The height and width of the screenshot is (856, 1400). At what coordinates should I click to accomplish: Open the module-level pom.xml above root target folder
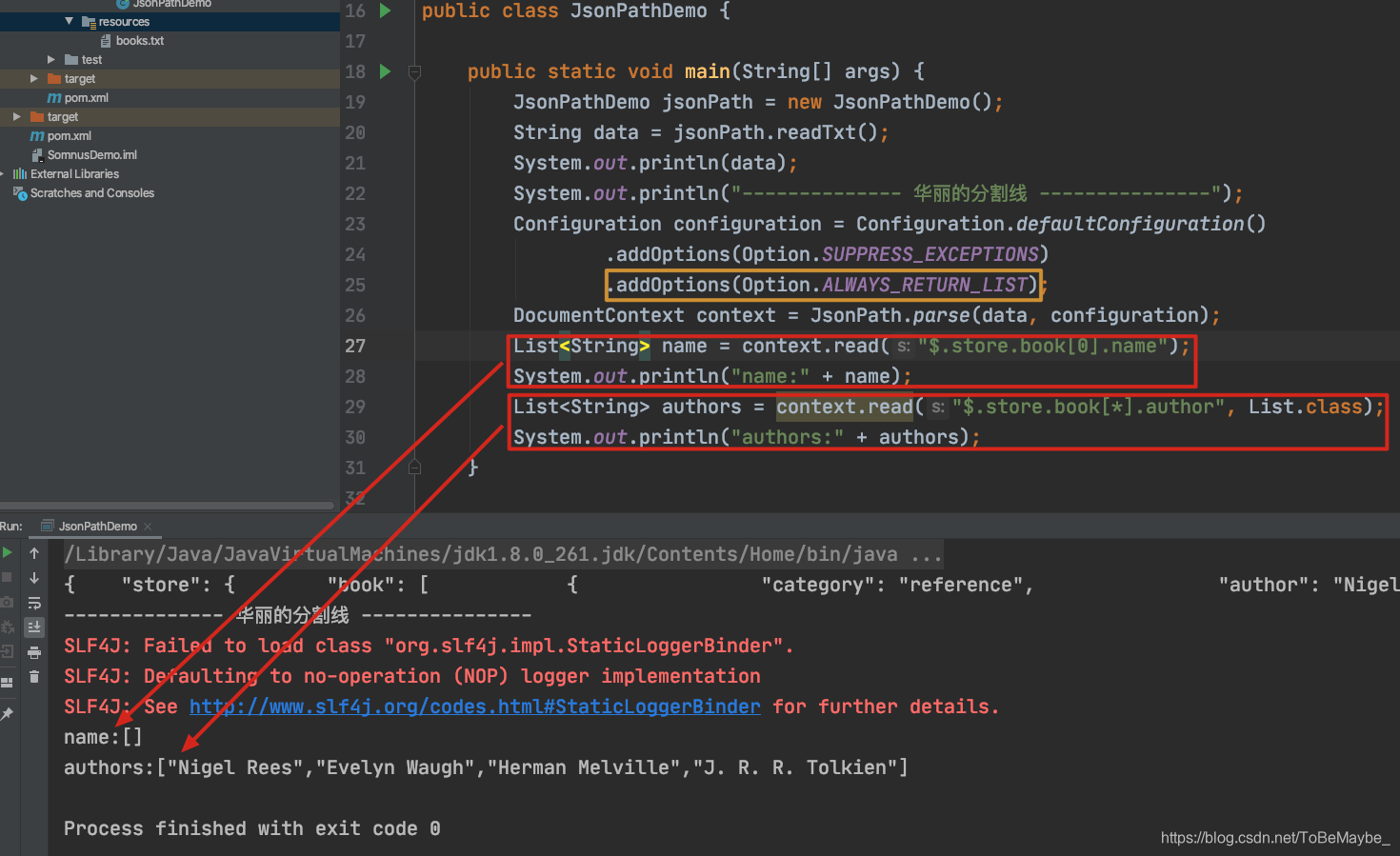point(87,97)
